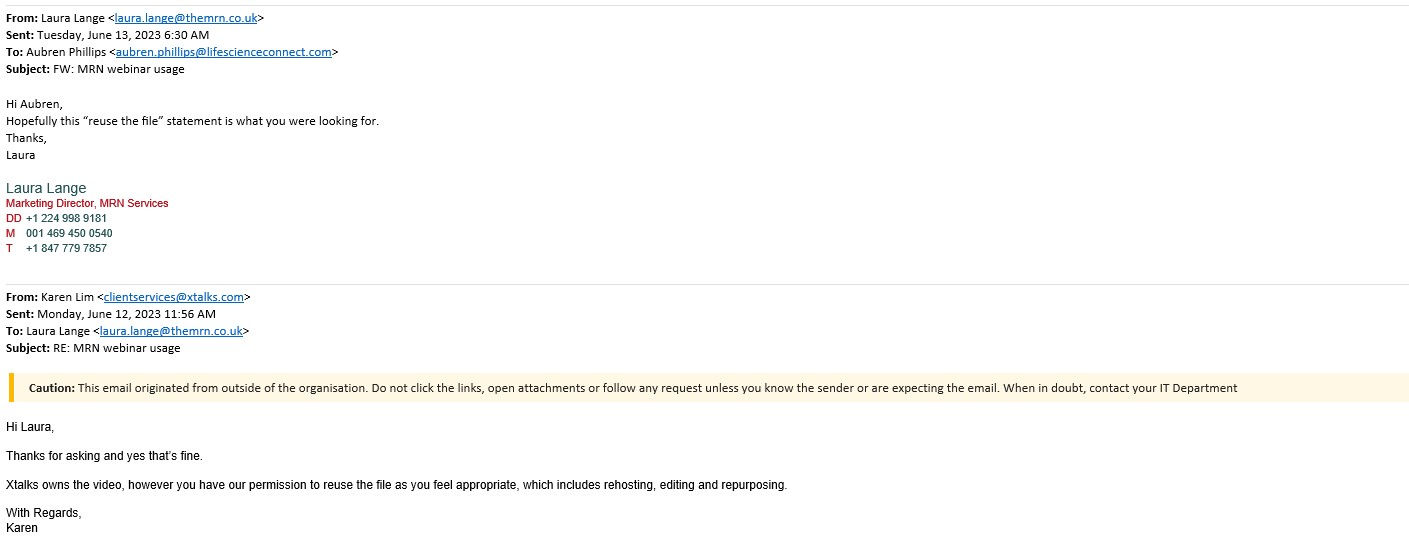Click the yellow bar beside the Caution banner
The image size is (1409, 555).
pyautogui.click(x=11, y=388)
